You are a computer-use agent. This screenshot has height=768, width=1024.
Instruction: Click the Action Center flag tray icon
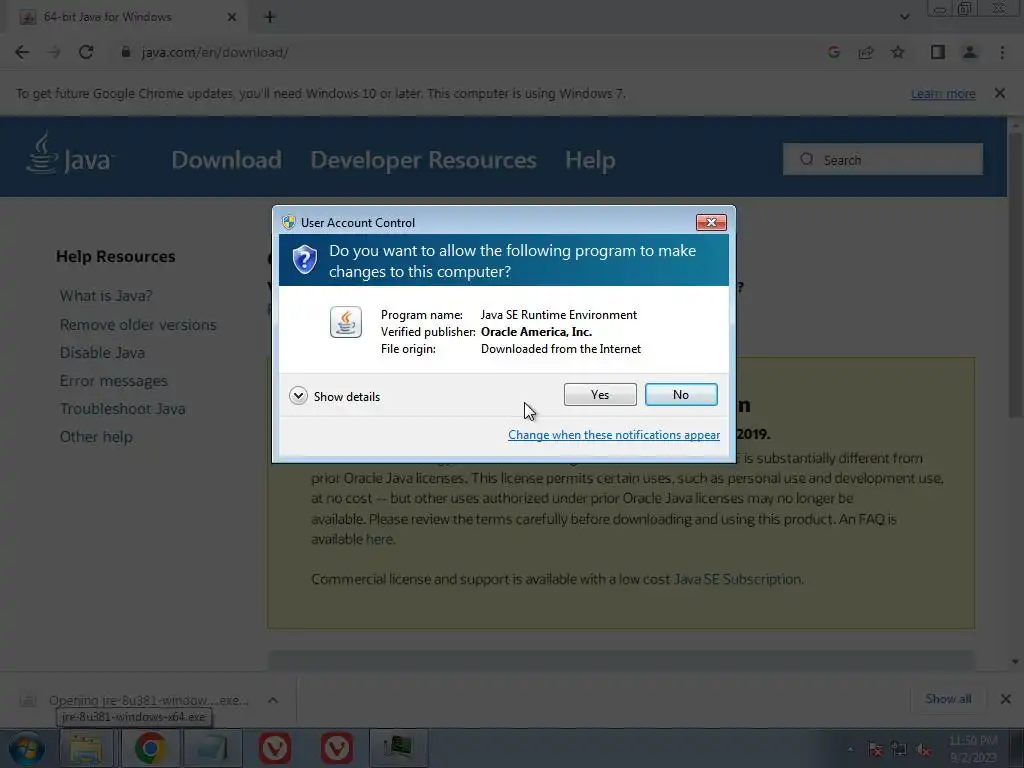[x=876, y=750]
